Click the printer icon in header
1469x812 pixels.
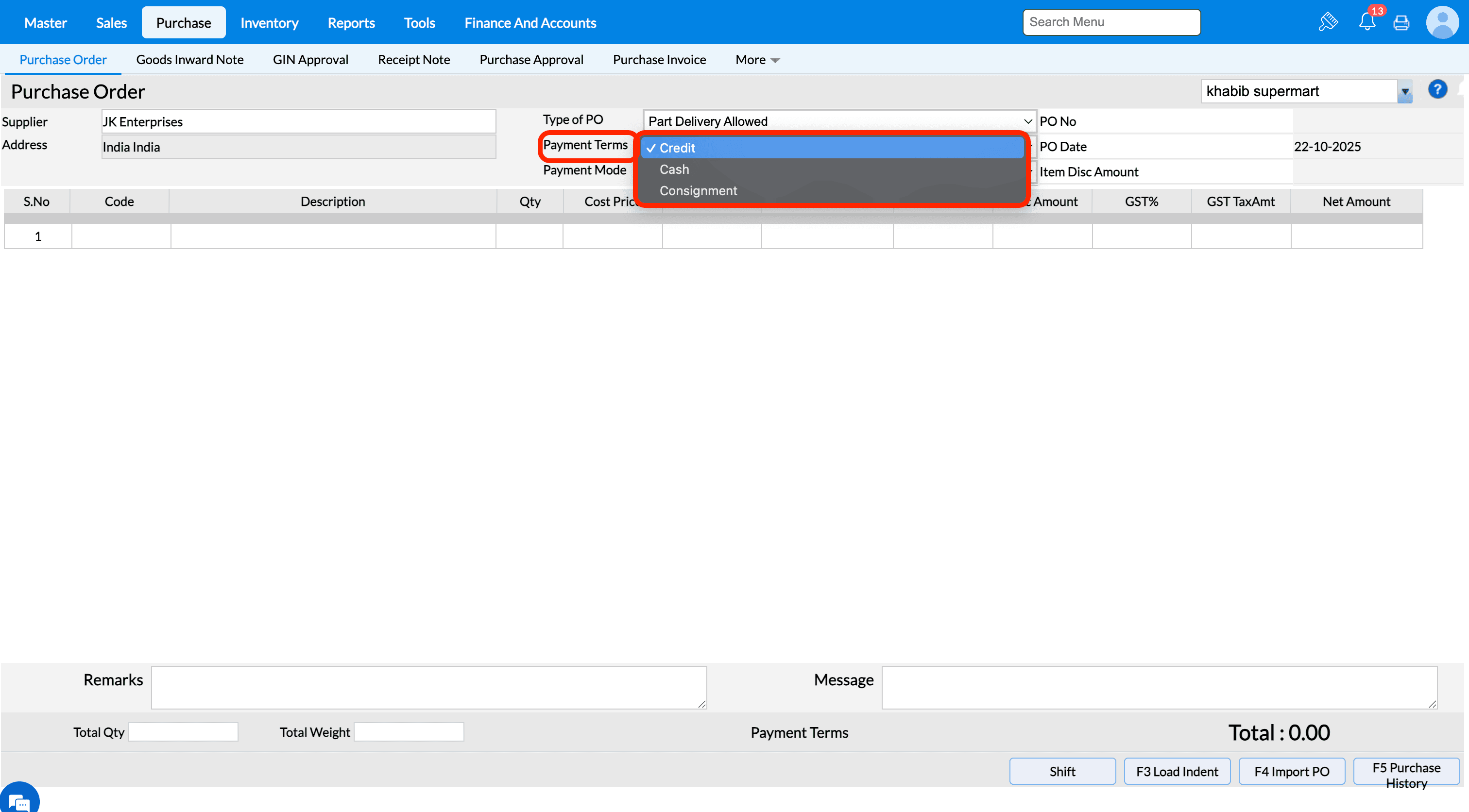(1401, 23)
